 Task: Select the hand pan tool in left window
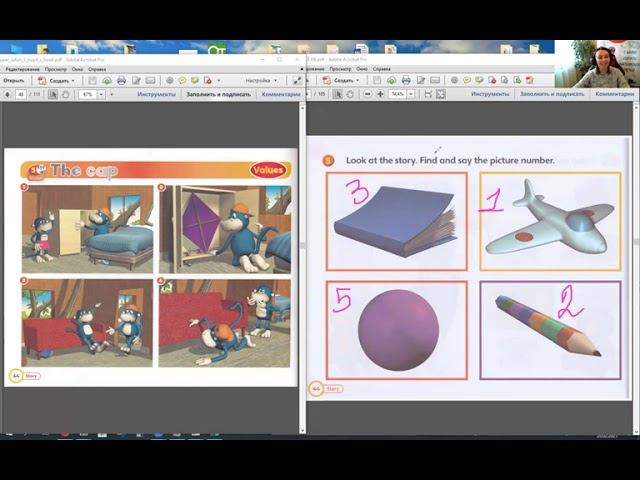point(65,94)
